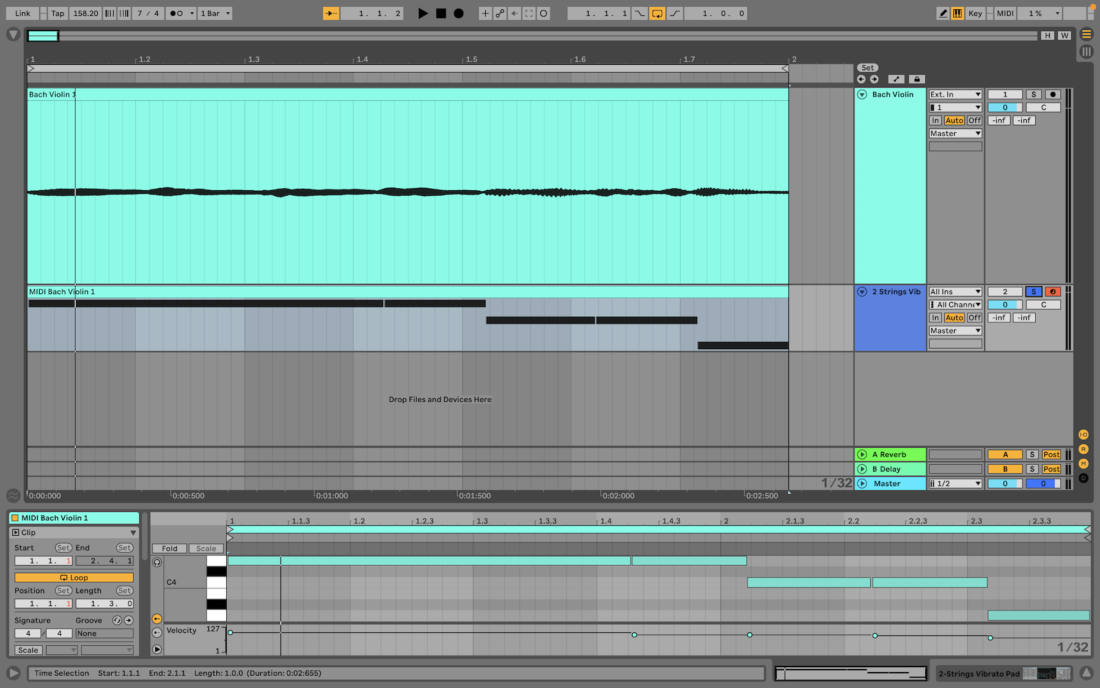This screenshot has height=688, width=1100.
Task: Toggle the Follow playback button
Action: (330, 13)
